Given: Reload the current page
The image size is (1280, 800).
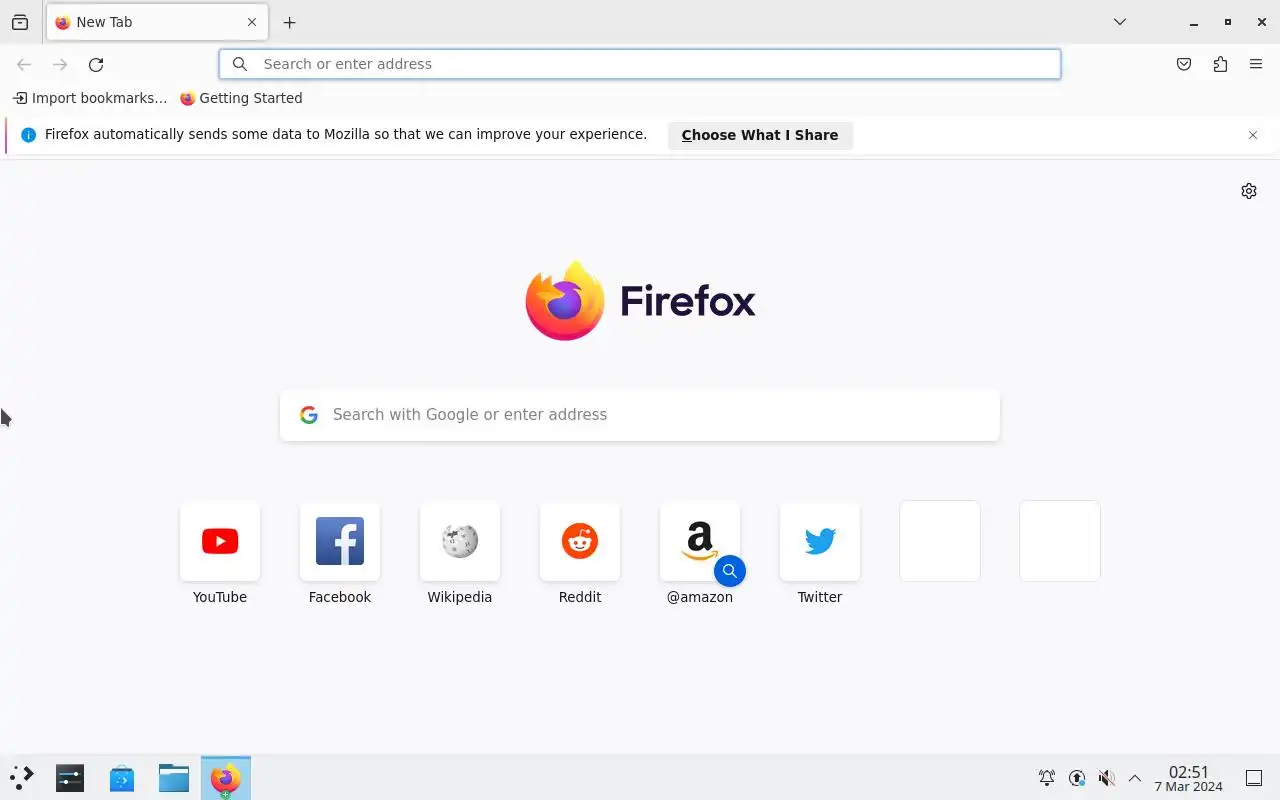Looking at the screenshot, I should (x=96, y=64).
